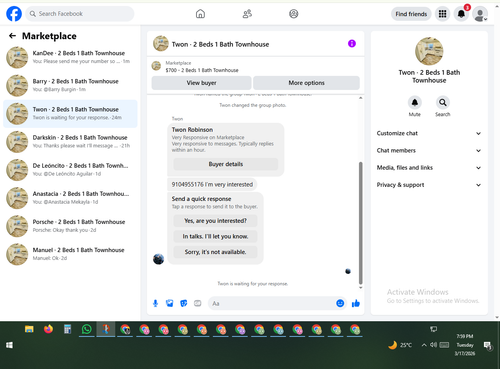Open the Barry townhouse conversation
Image resolution: width=500 pixels, height=369 pixels.
click(70, 85)
